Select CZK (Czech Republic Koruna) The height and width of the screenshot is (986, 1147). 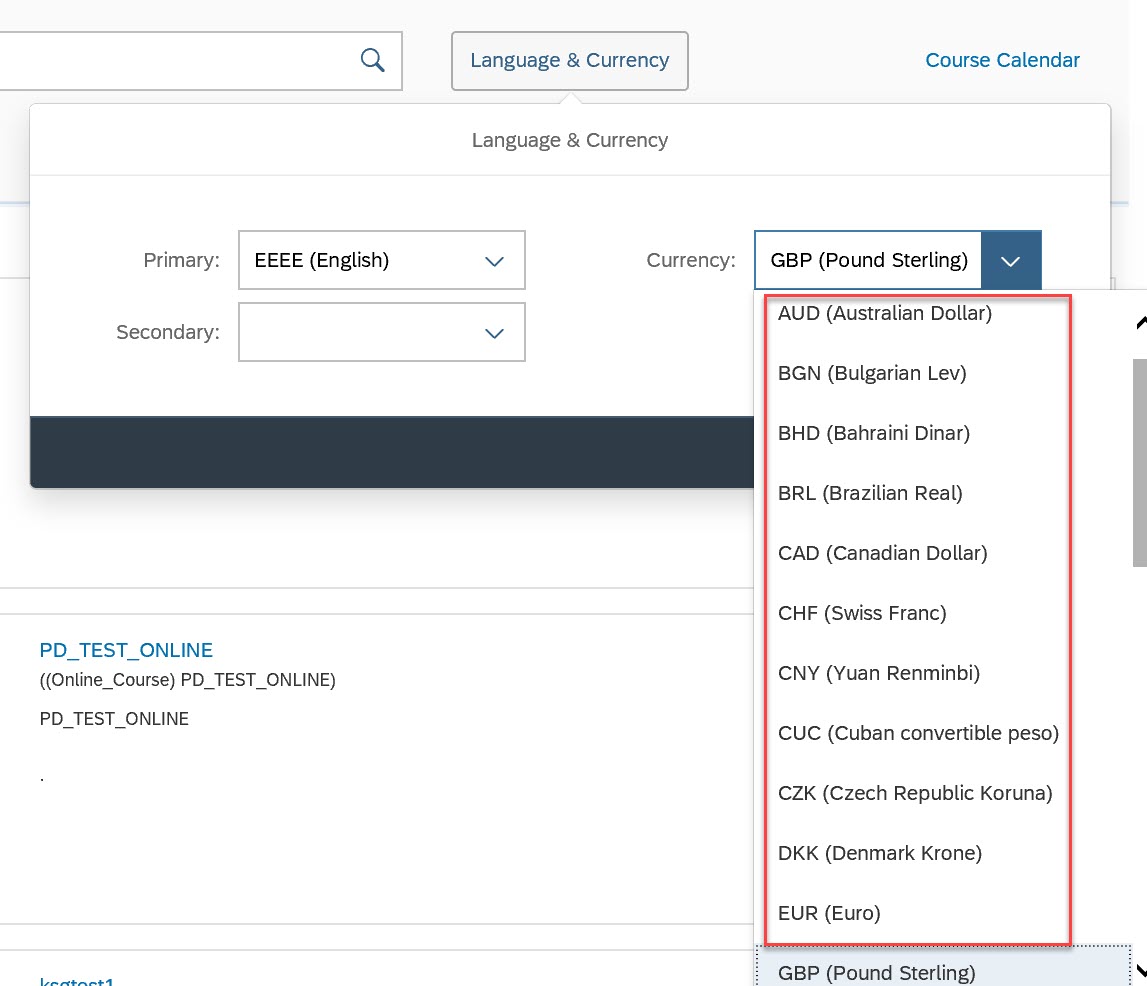(x=917, y=793)
